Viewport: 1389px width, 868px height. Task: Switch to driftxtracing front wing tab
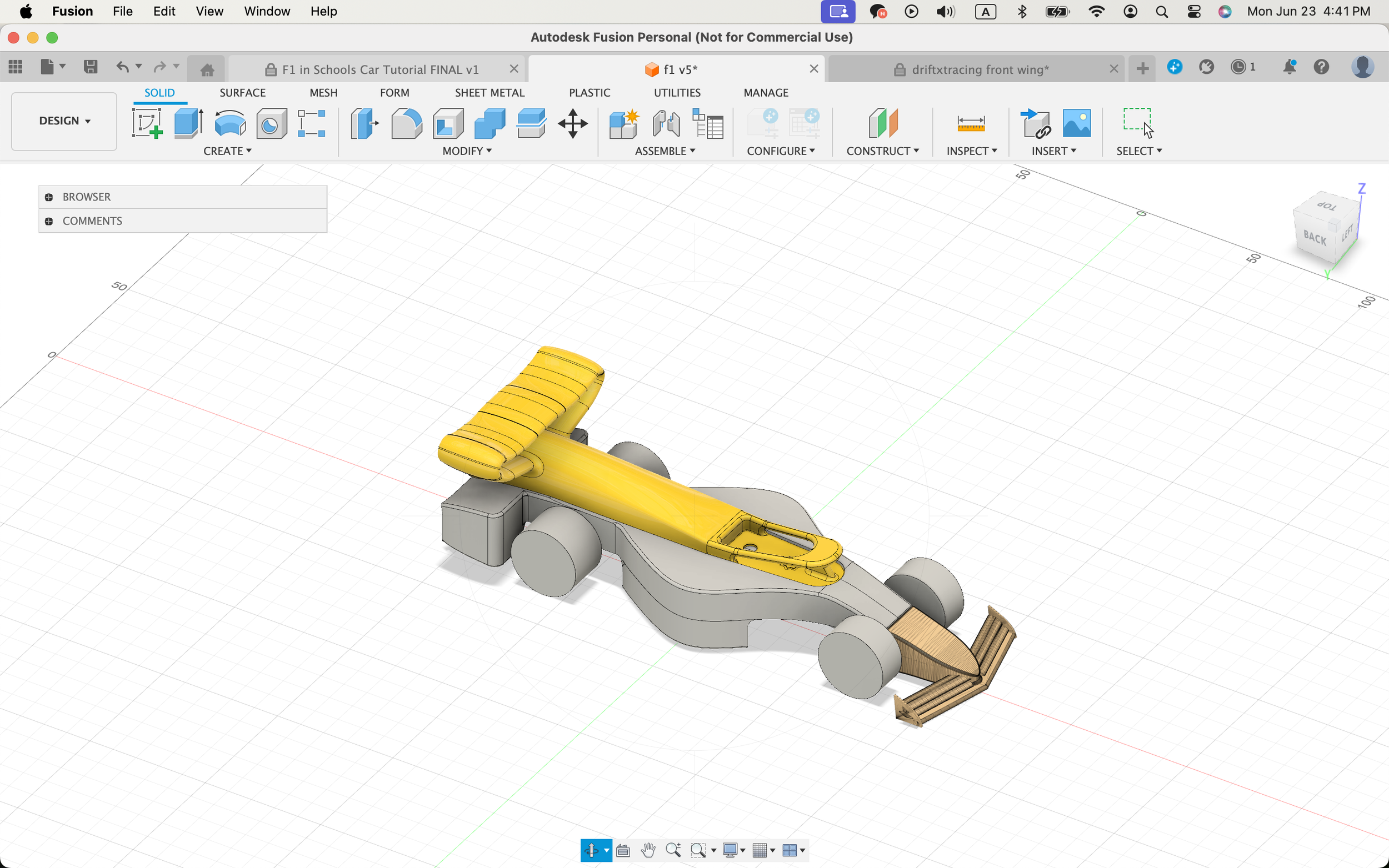[x=976, y=69]
